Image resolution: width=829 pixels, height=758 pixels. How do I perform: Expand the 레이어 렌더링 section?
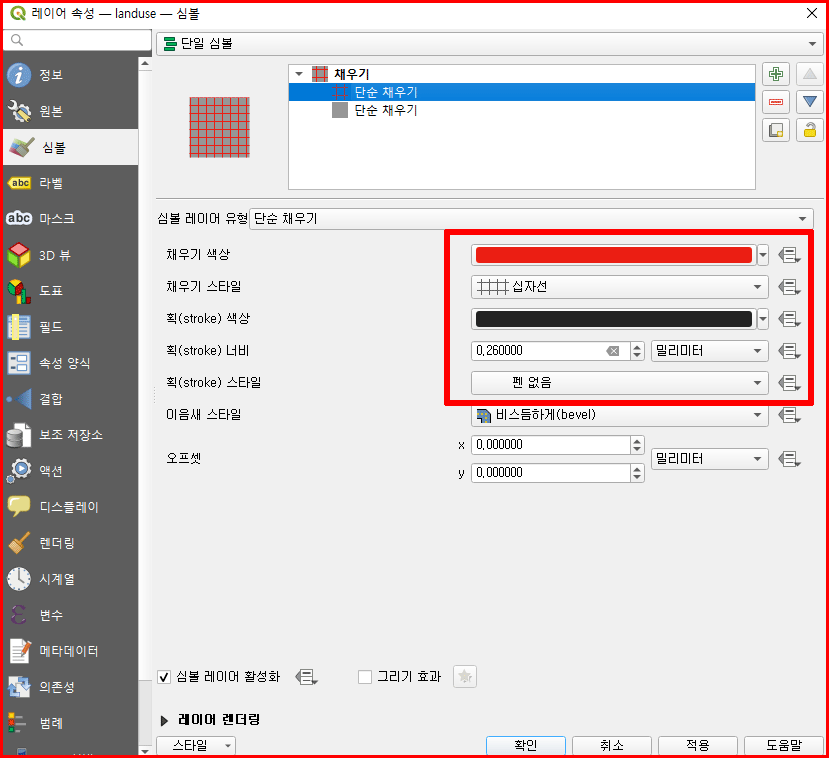click(x=164, y=720)
